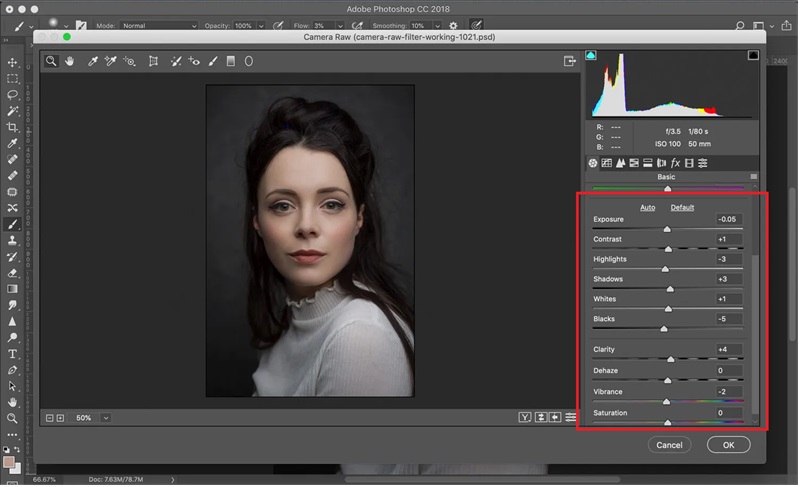Select the Spot Removal tool
The width and height of the screenshot is (800, 487).
click(x=176, y=61)
